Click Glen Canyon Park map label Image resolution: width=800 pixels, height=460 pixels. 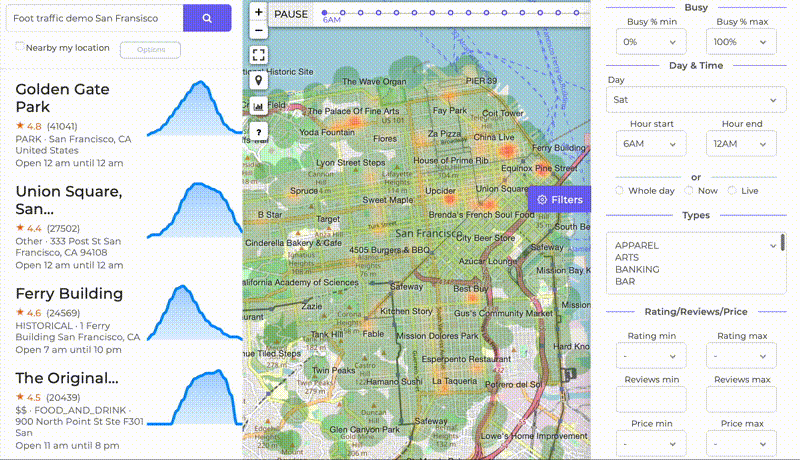[365, 429]
